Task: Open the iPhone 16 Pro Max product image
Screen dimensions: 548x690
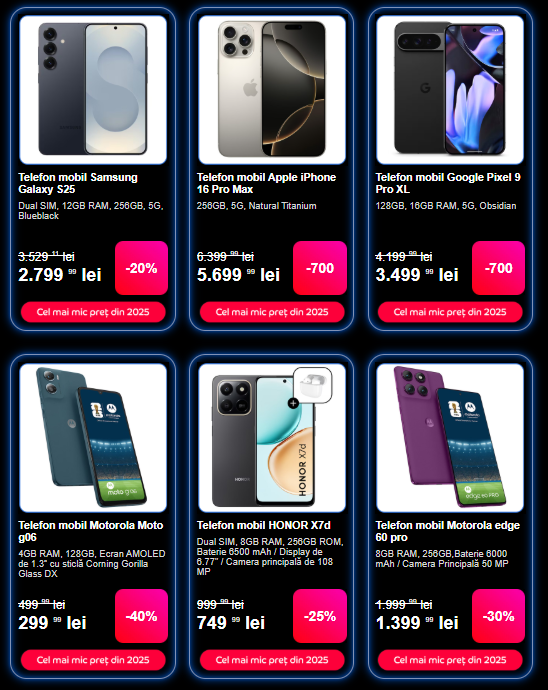Action: (x=272, y=90)
